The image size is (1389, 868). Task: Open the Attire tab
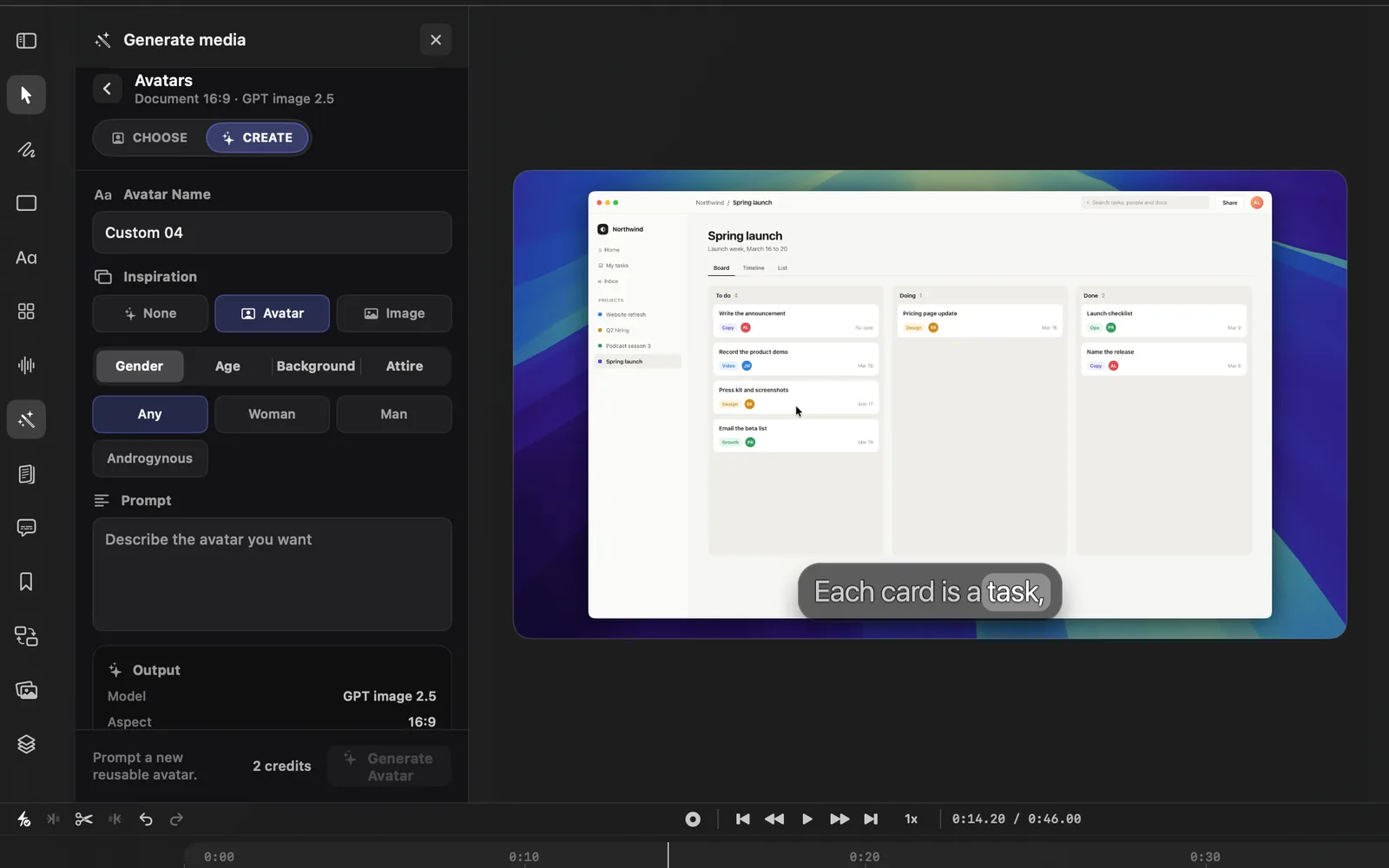(405, 366)
